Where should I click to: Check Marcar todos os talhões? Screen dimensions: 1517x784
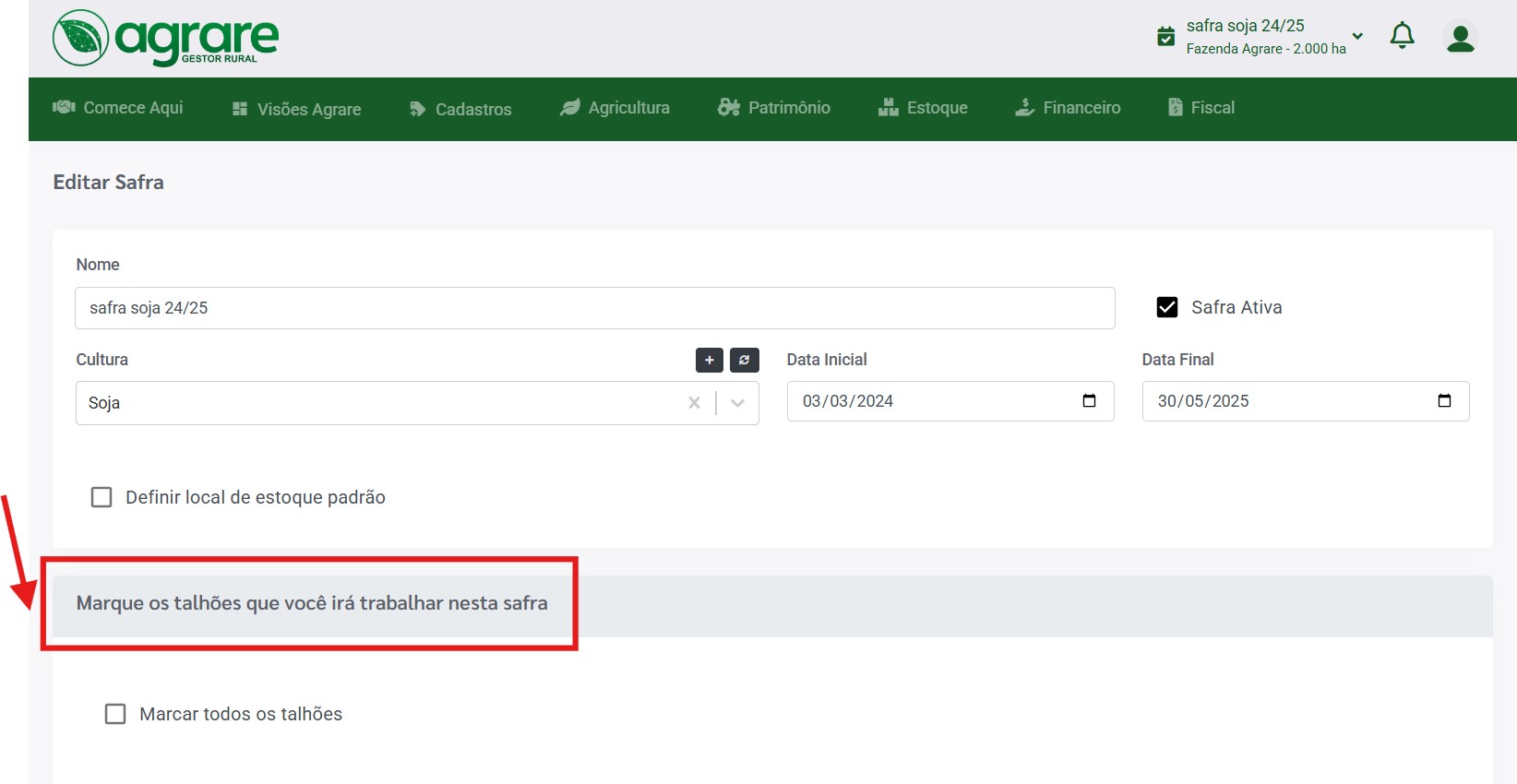point(115,714)
